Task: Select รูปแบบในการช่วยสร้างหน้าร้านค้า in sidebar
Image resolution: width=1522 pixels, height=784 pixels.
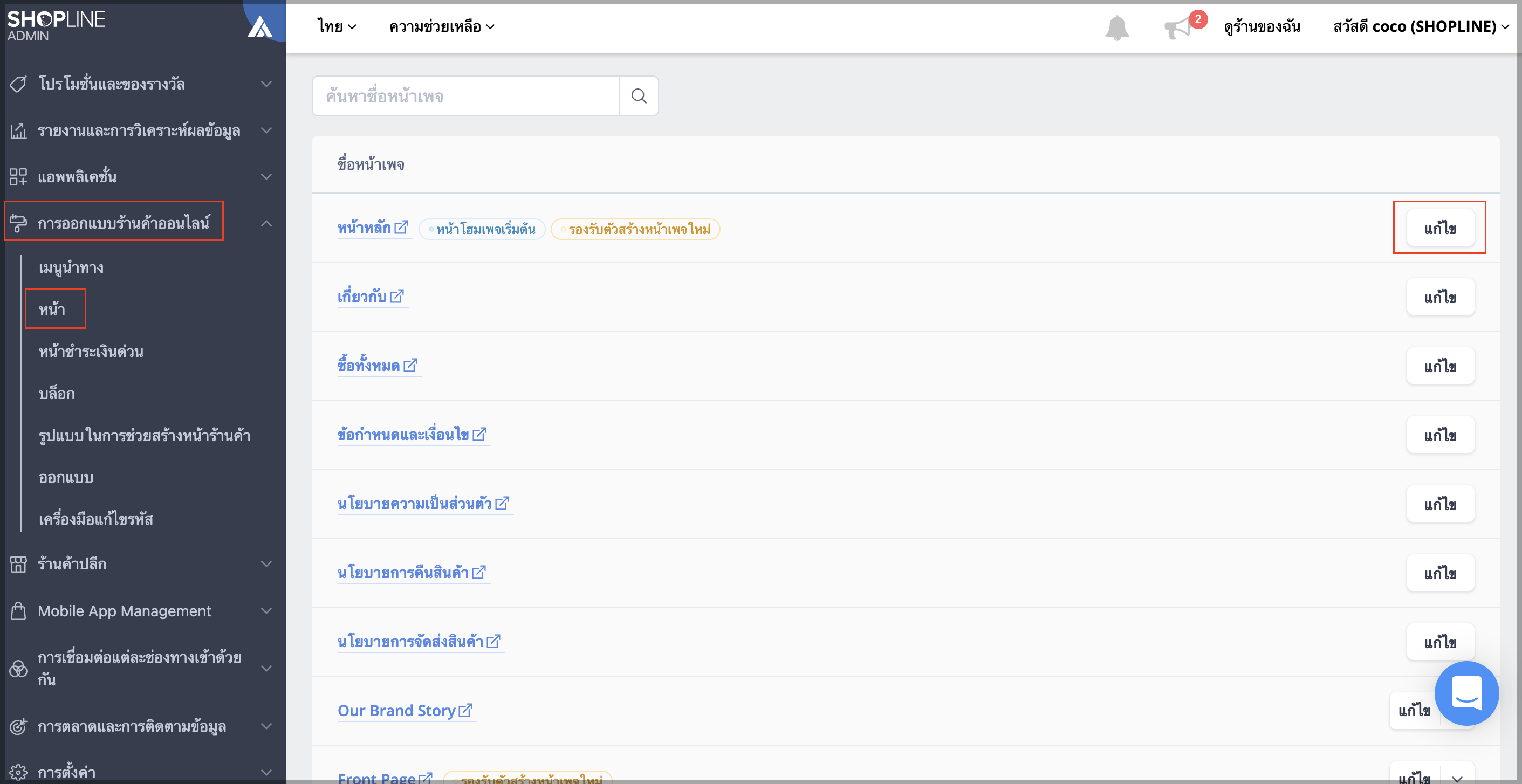Action: pyautogui.click(x=145, y=436)
